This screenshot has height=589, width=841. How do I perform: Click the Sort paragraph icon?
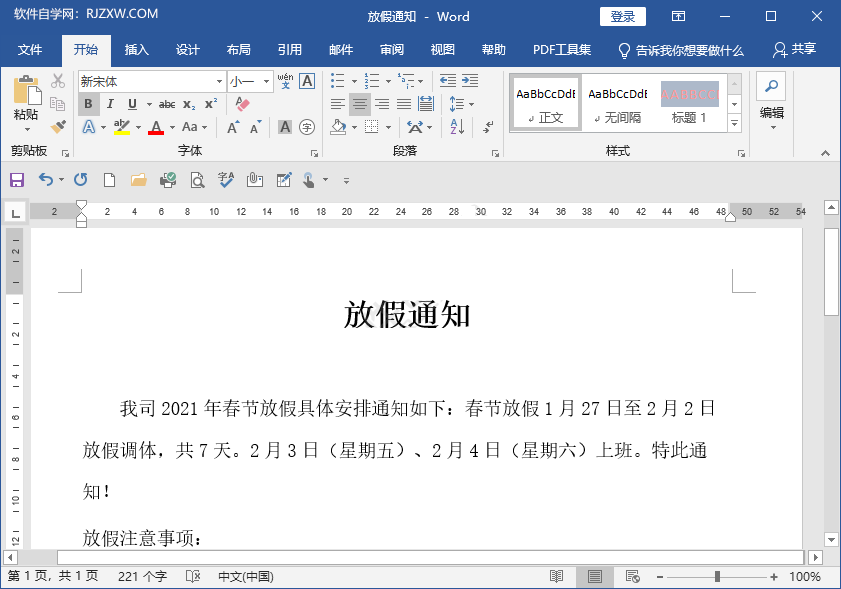[456, 127]
